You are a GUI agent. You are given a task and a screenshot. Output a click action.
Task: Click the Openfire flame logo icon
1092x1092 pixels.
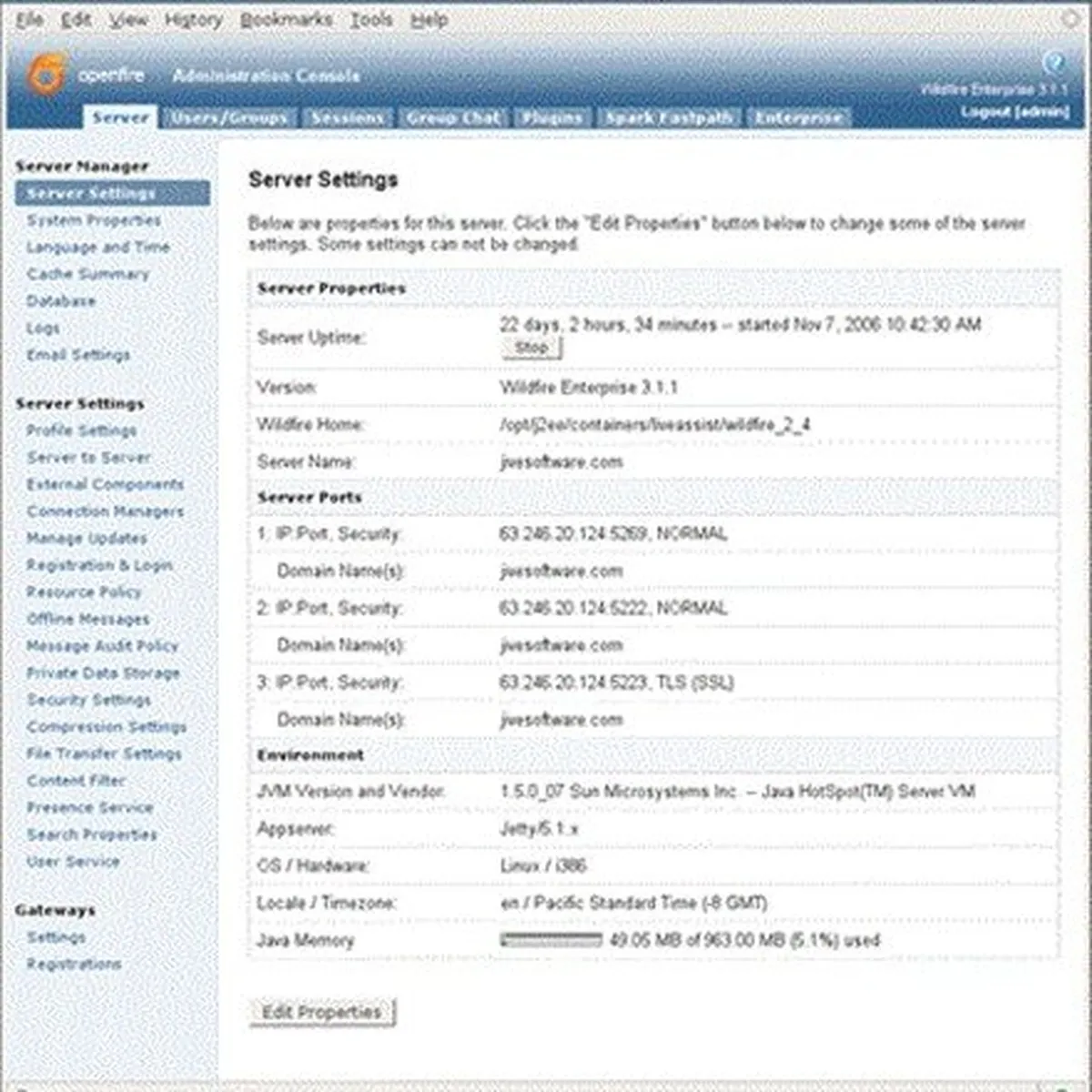(45, 75)
